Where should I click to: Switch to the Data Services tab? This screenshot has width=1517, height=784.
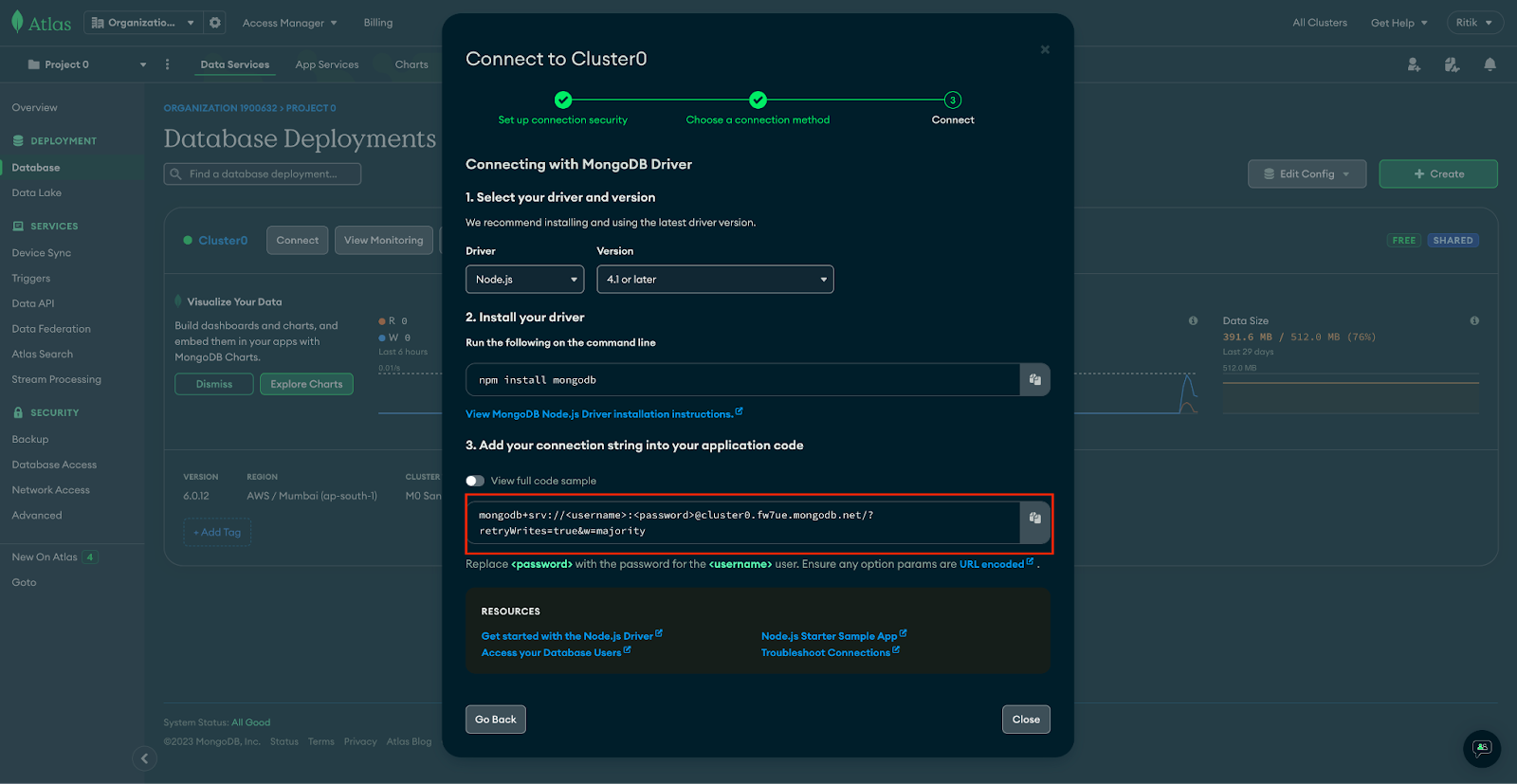235,64
